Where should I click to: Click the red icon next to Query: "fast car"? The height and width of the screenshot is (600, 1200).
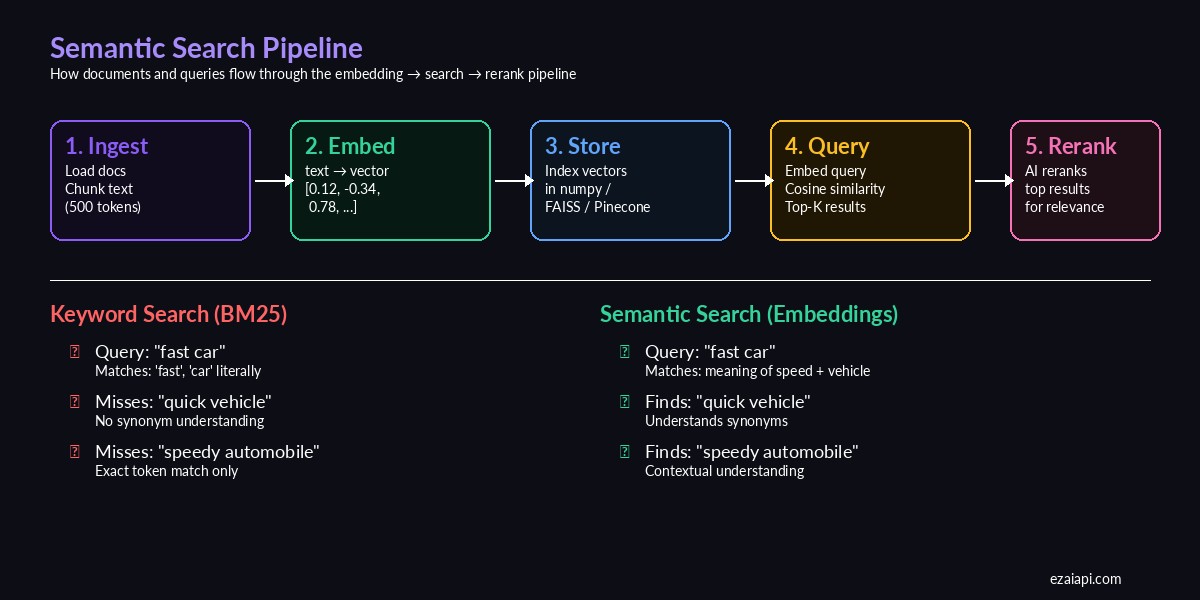pyautogui.click(x=74, y=351)
